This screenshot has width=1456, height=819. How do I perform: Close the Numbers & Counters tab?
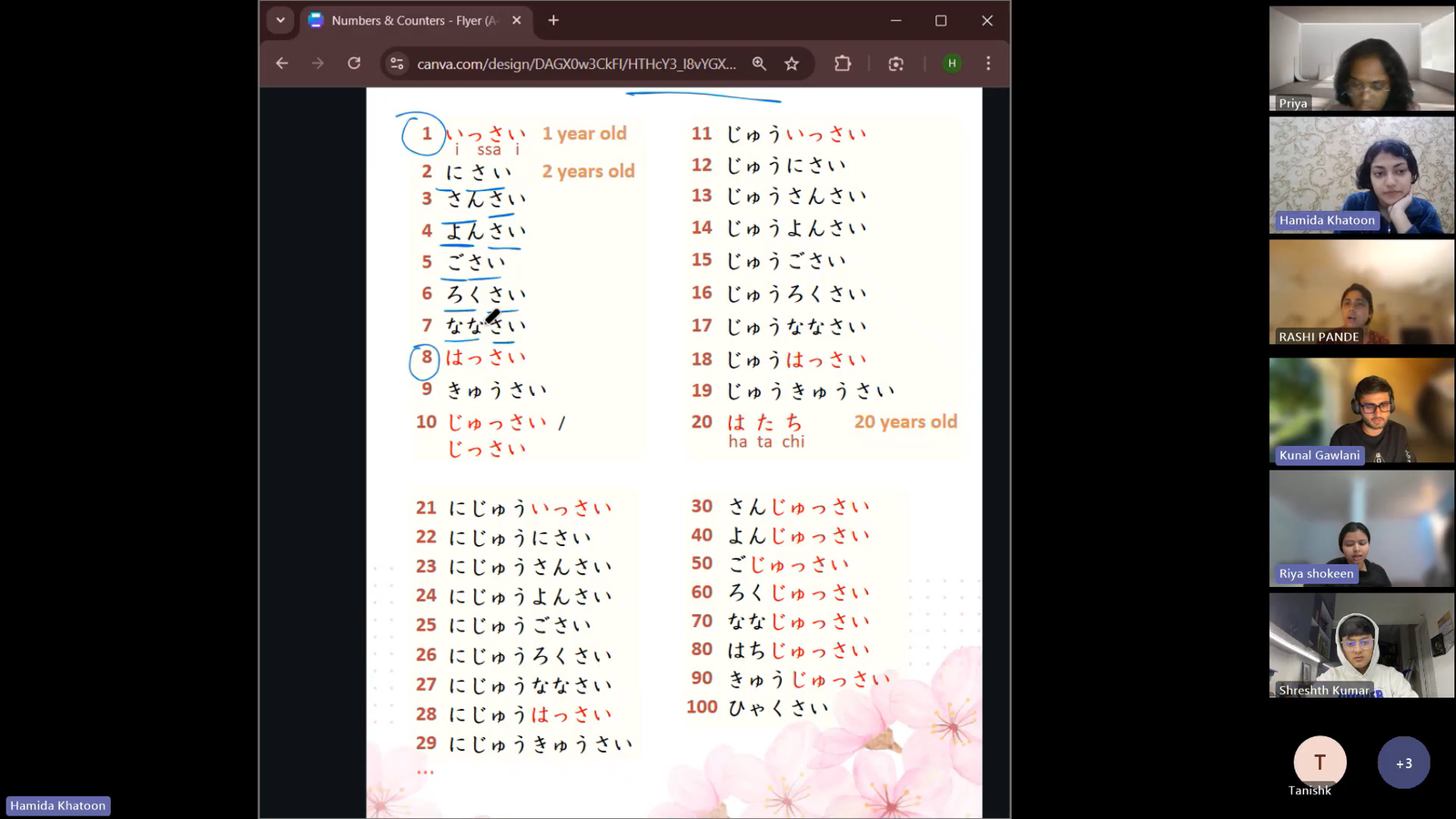point(517,20)
